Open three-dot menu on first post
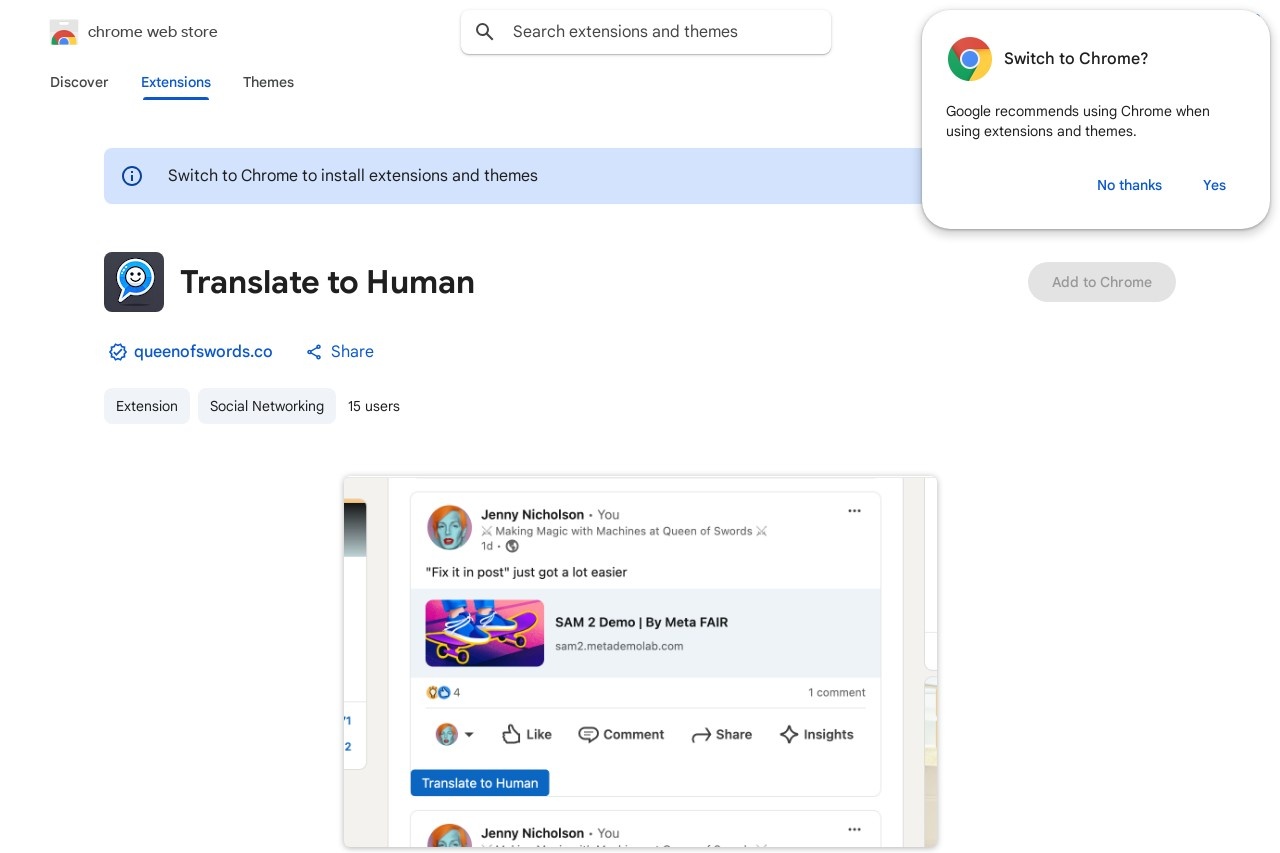 [x=854, y=511]
